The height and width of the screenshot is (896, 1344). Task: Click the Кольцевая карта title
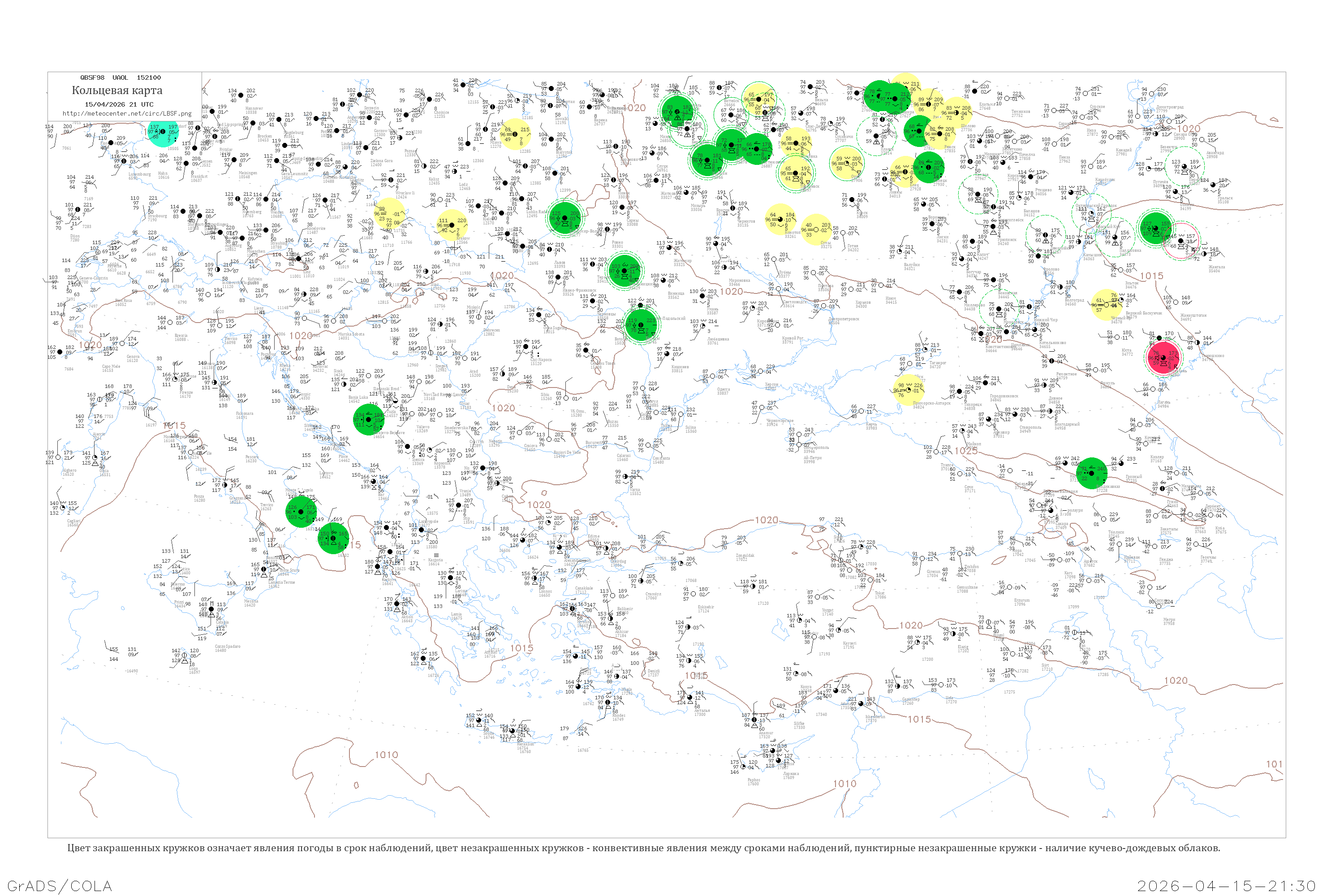[x=117, y=90]
